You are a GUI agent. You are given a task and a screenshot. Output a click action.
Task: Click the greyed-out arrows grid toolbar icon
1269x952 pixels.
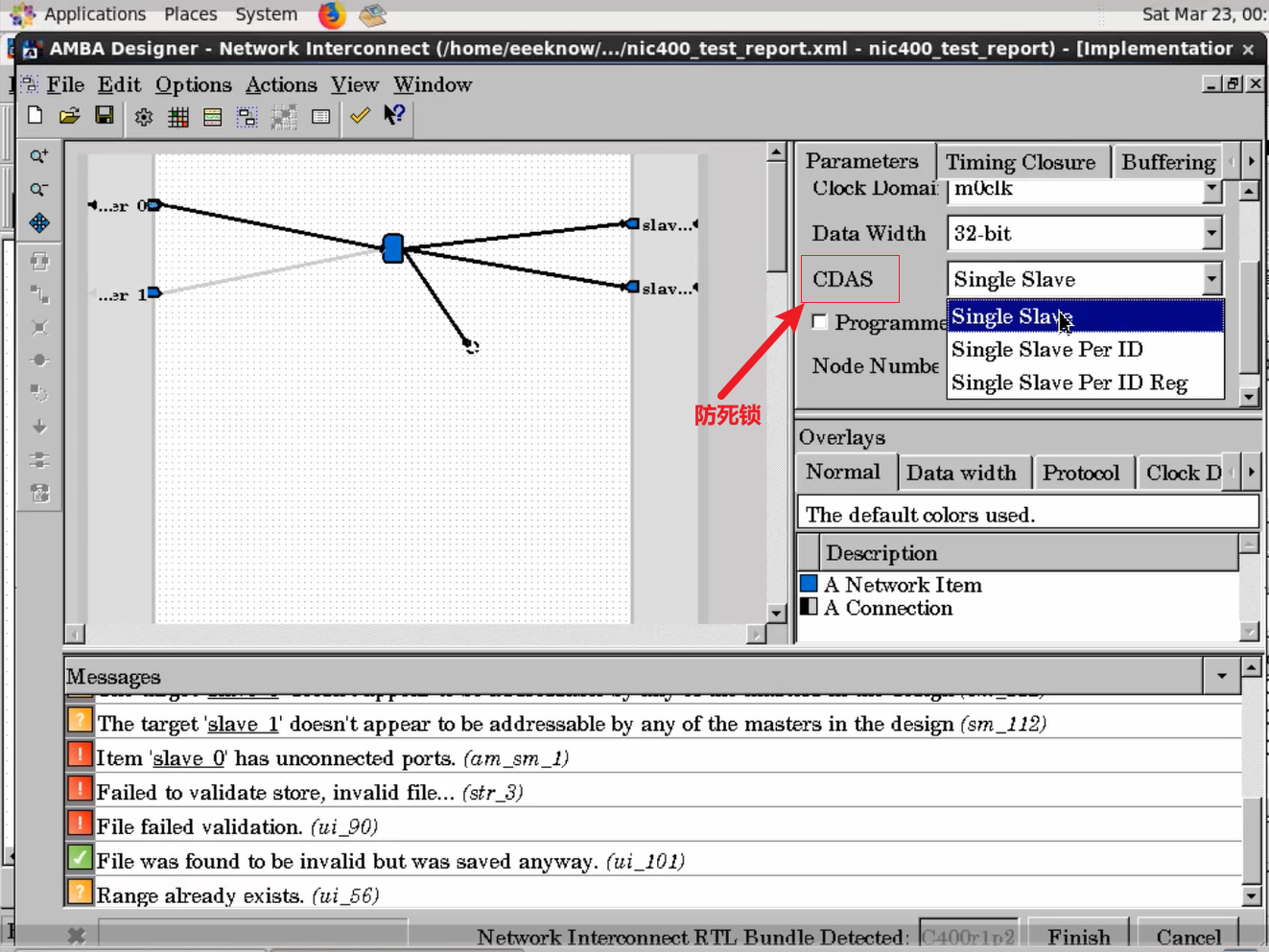[x=283, y=117]
